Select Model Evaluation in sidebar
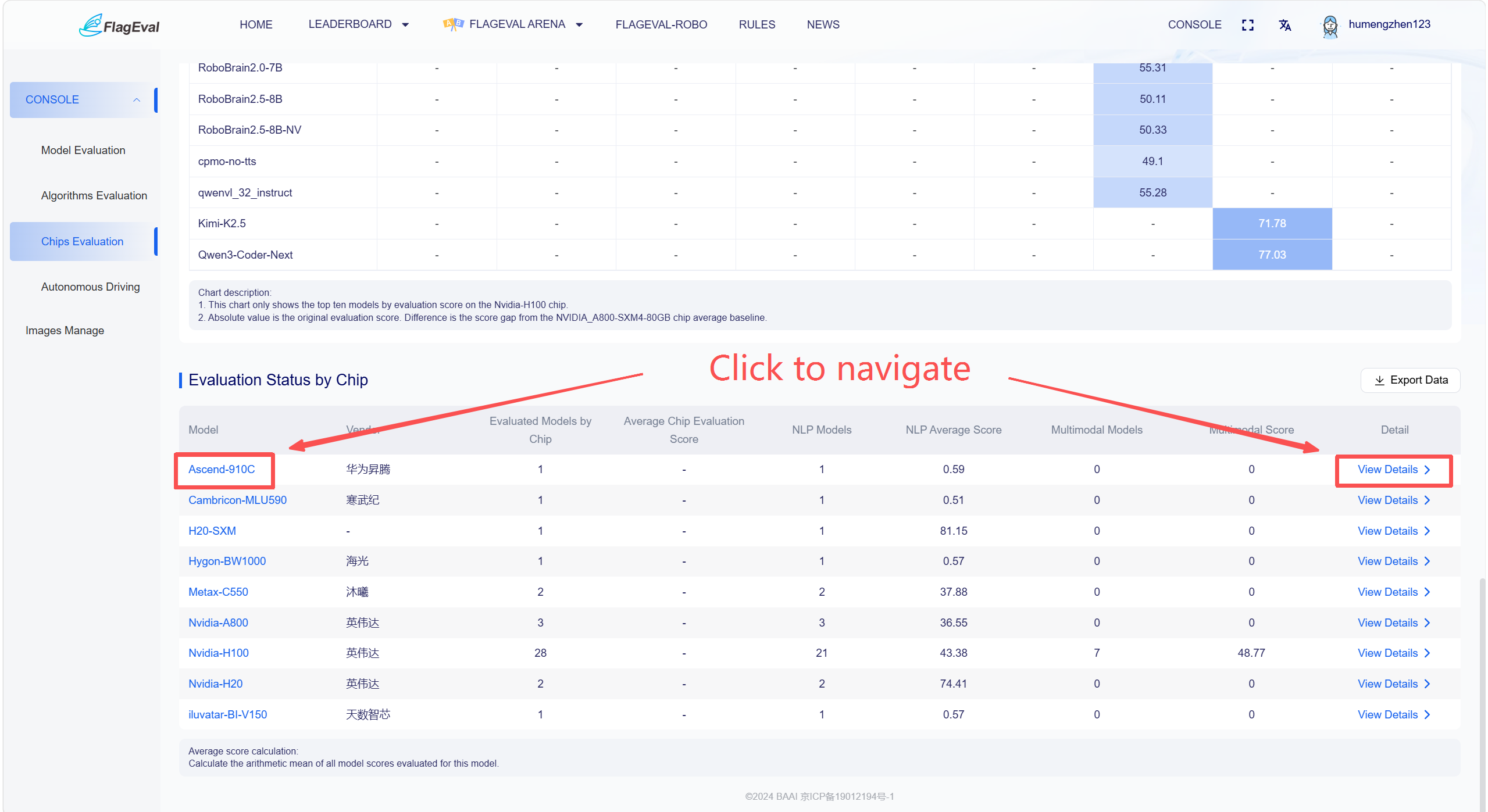1488x812 pixels. point(83,150)
